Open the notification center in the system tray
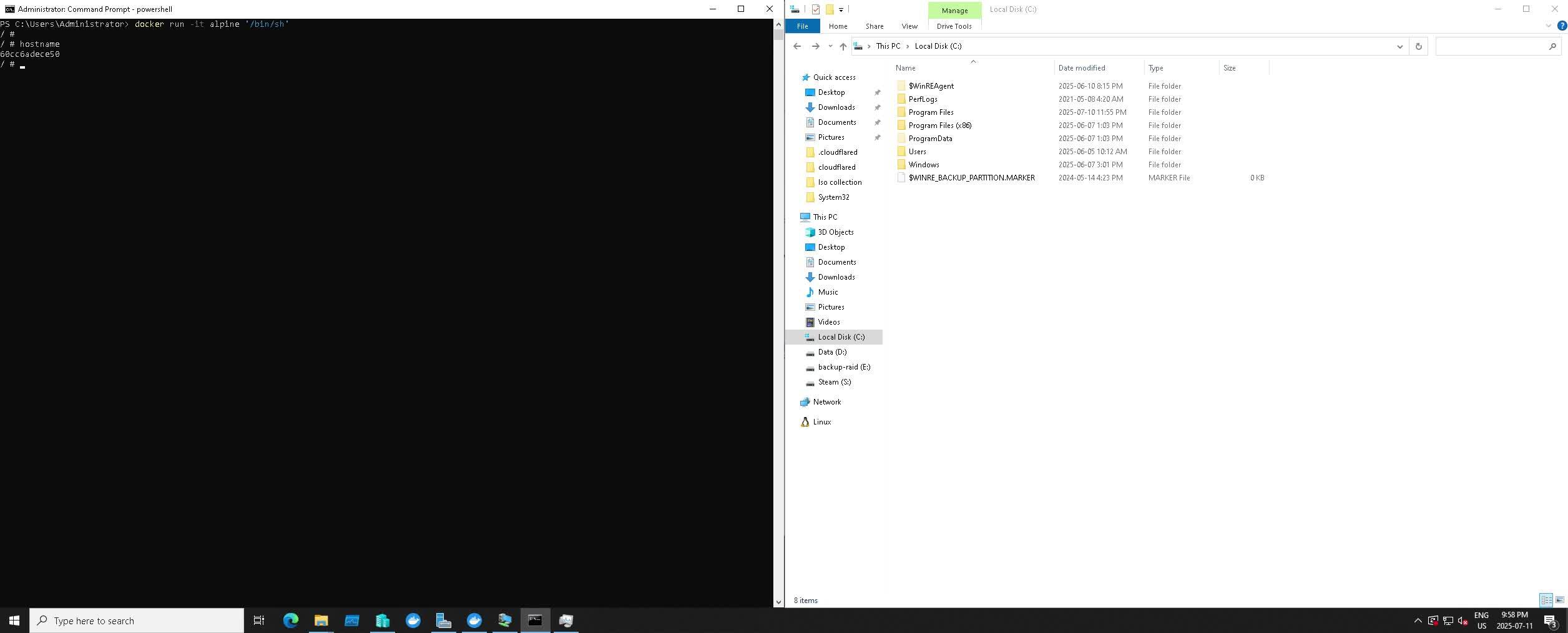The height and width of the screenshot is (633, 1568). (x=1552, y=621)
